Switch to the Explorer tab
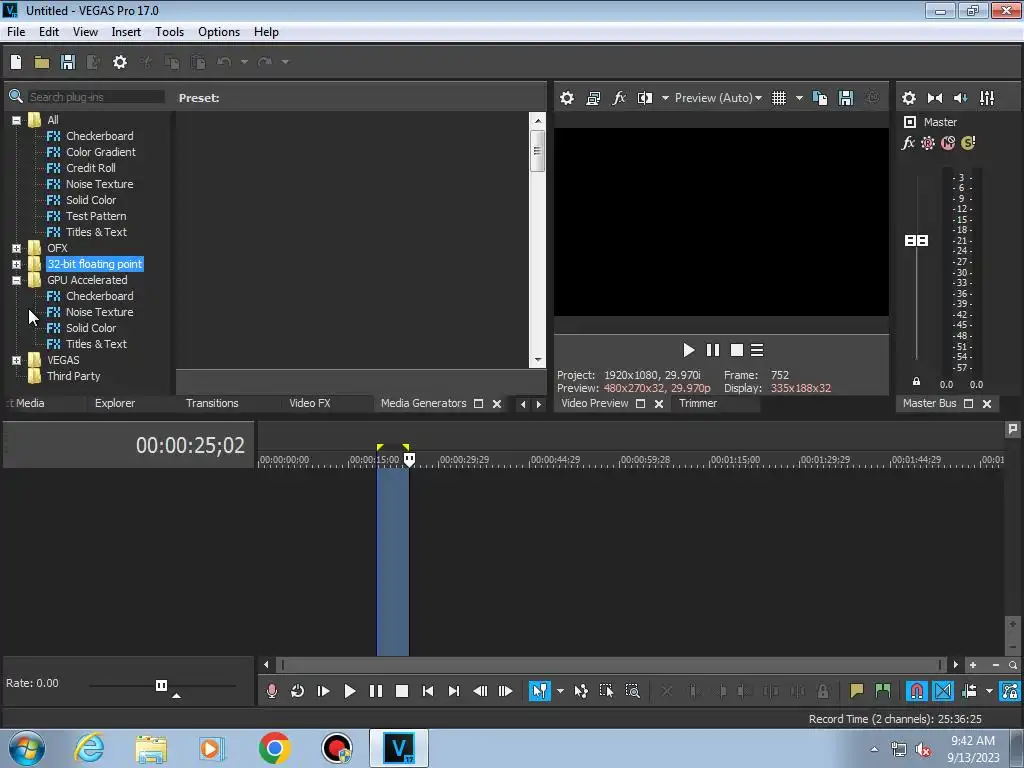This screenshot has width=1024, height=768. click(115, 404)
